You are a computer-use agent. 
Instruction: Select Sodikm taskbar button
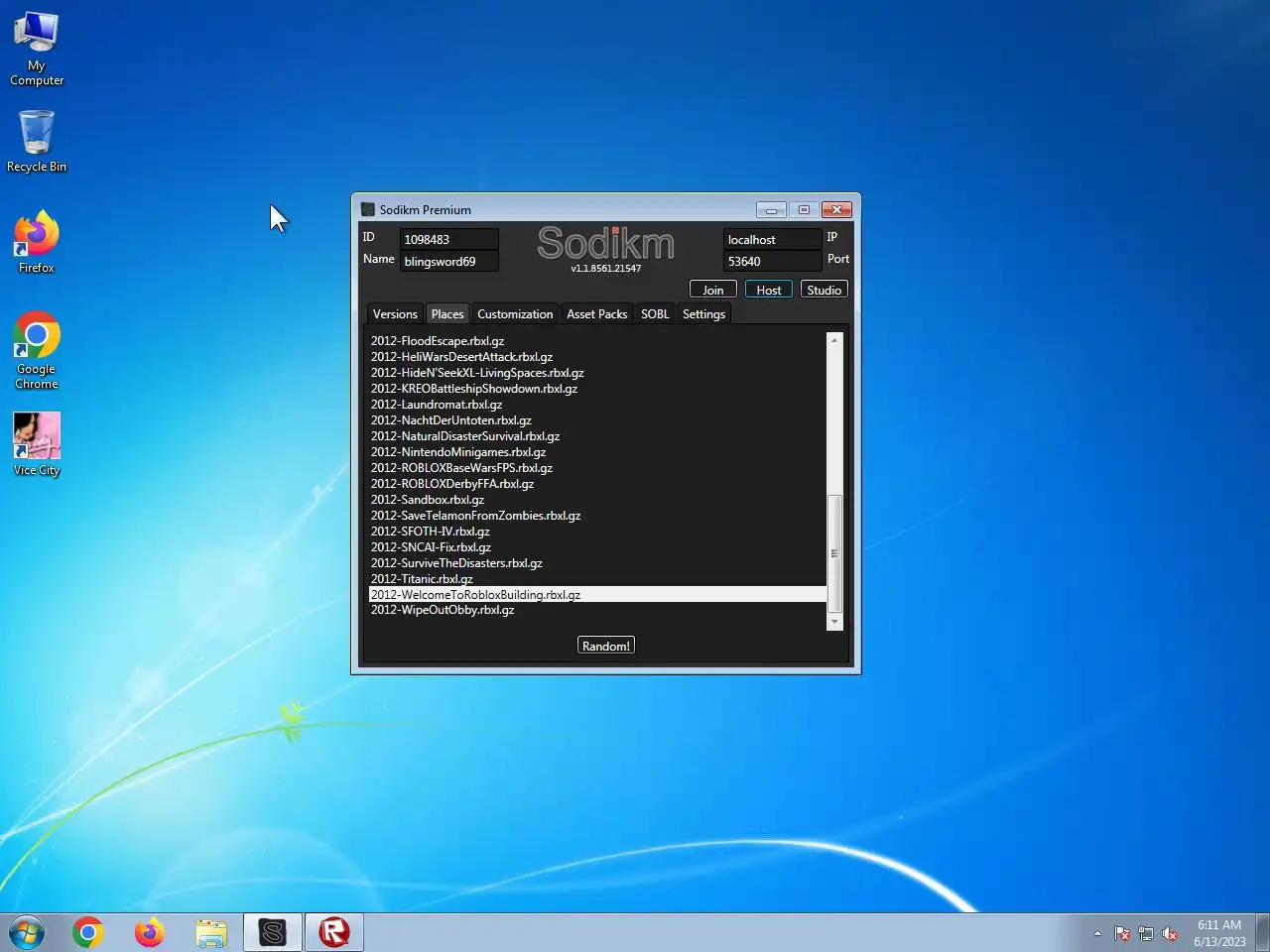(x=273, y=932)
